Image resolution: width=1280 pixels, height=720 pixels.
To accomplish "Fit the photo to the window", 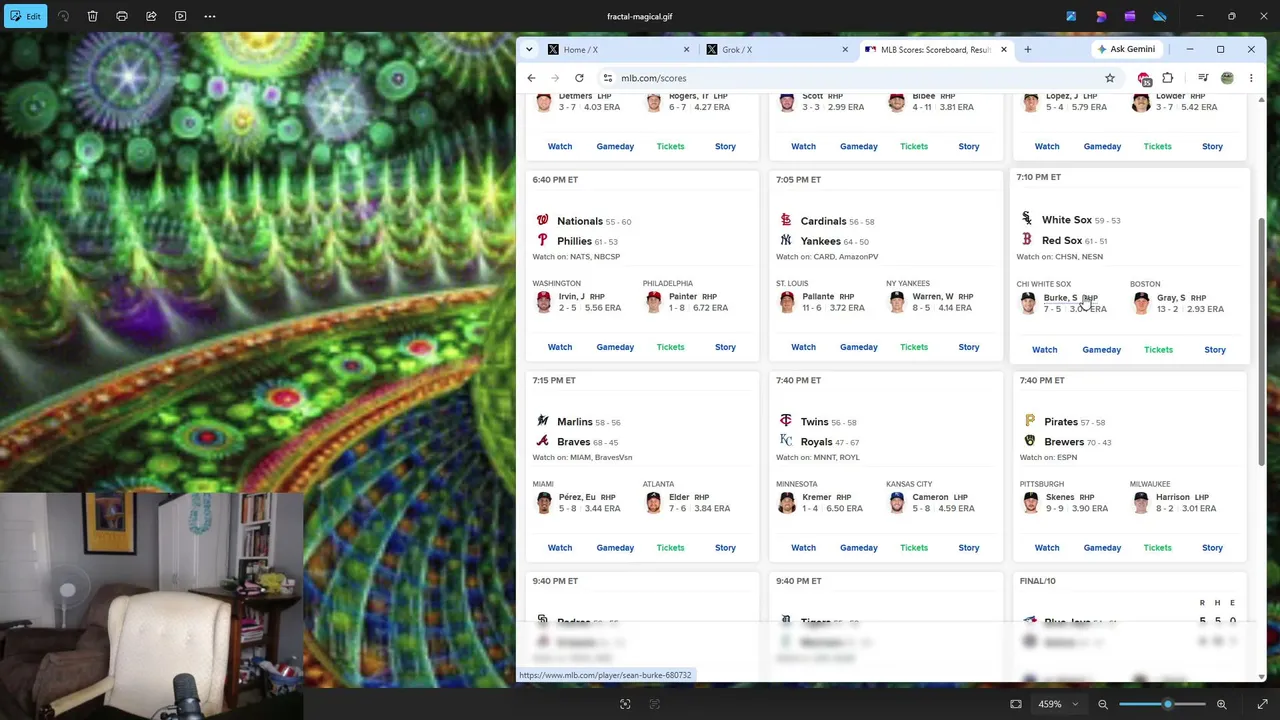I will pyautogui.click(x=1016, y=704).
